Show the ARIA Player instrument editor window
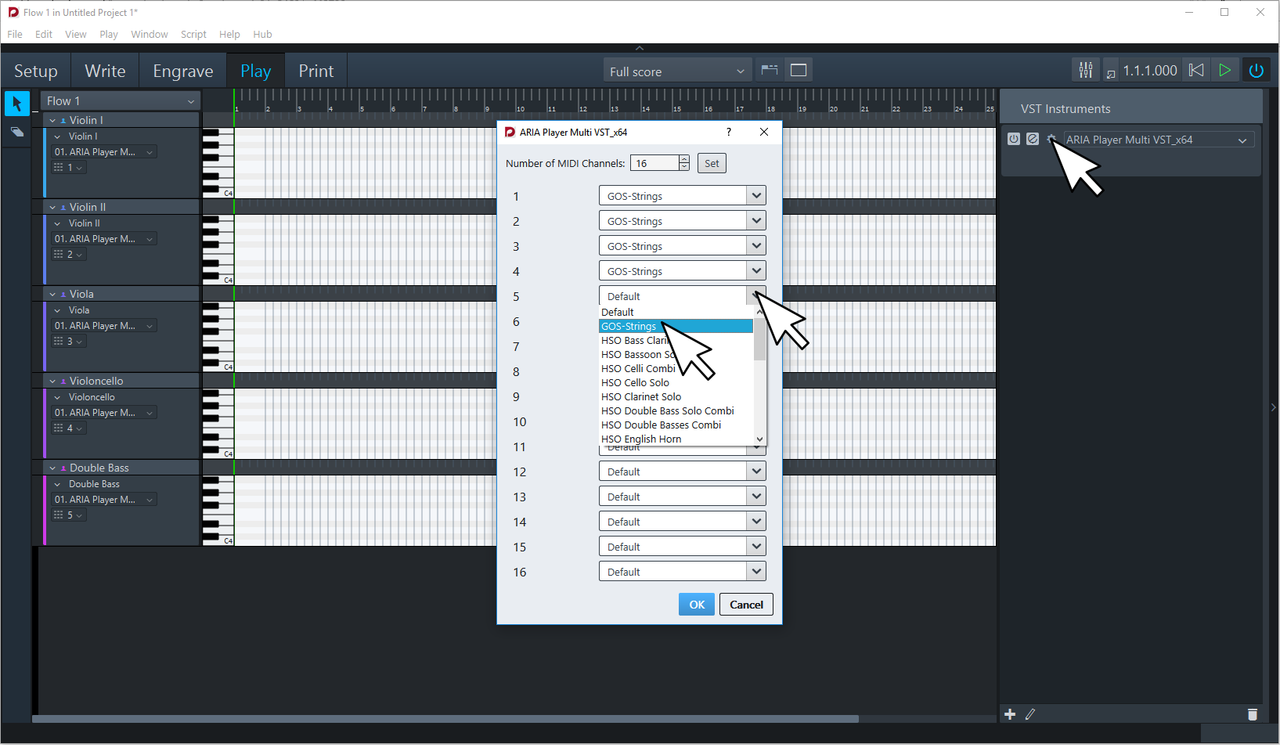Screen dimensions: 1280x745 point(1032,139)
